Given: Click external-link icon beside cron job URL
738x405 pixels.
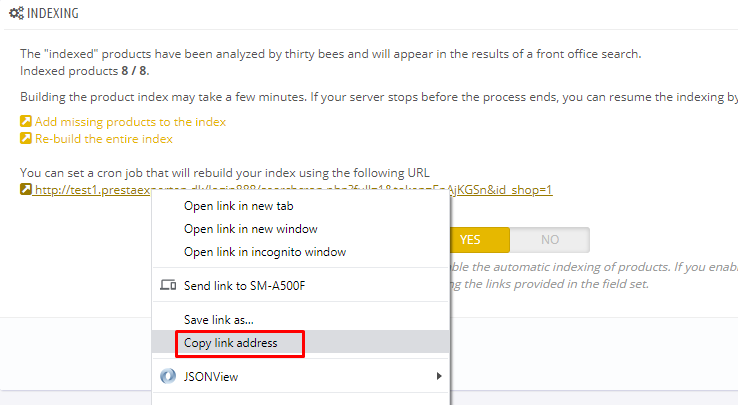Looking at the screenshot, I should [25, 189].
